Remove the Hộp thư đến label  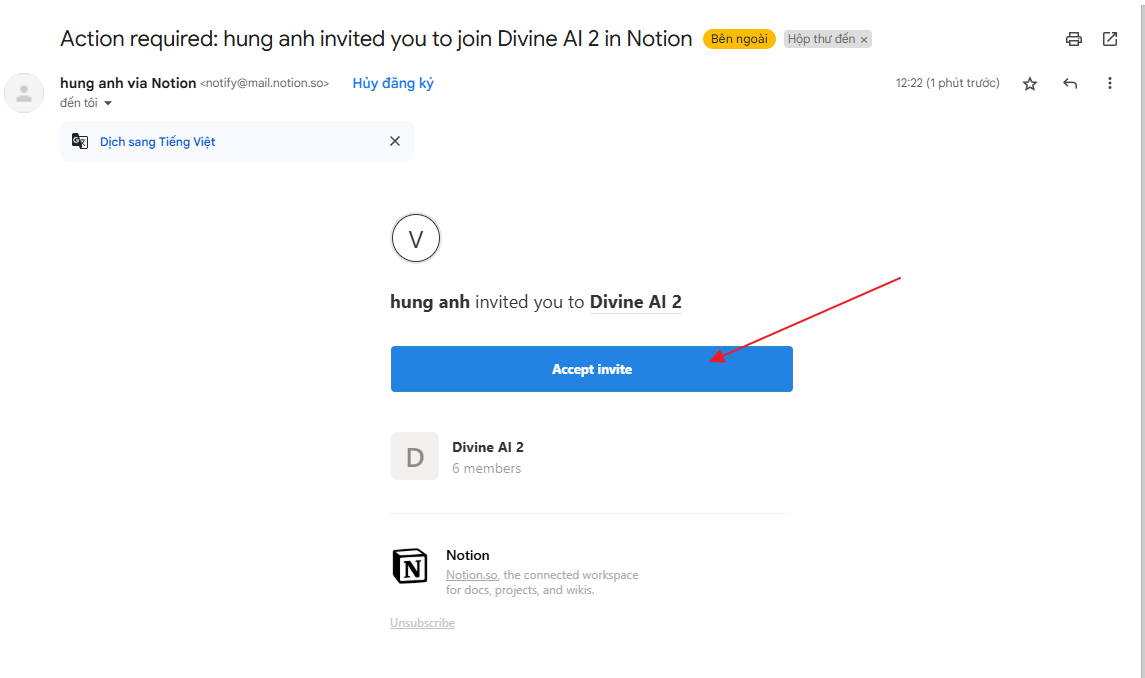865,40
